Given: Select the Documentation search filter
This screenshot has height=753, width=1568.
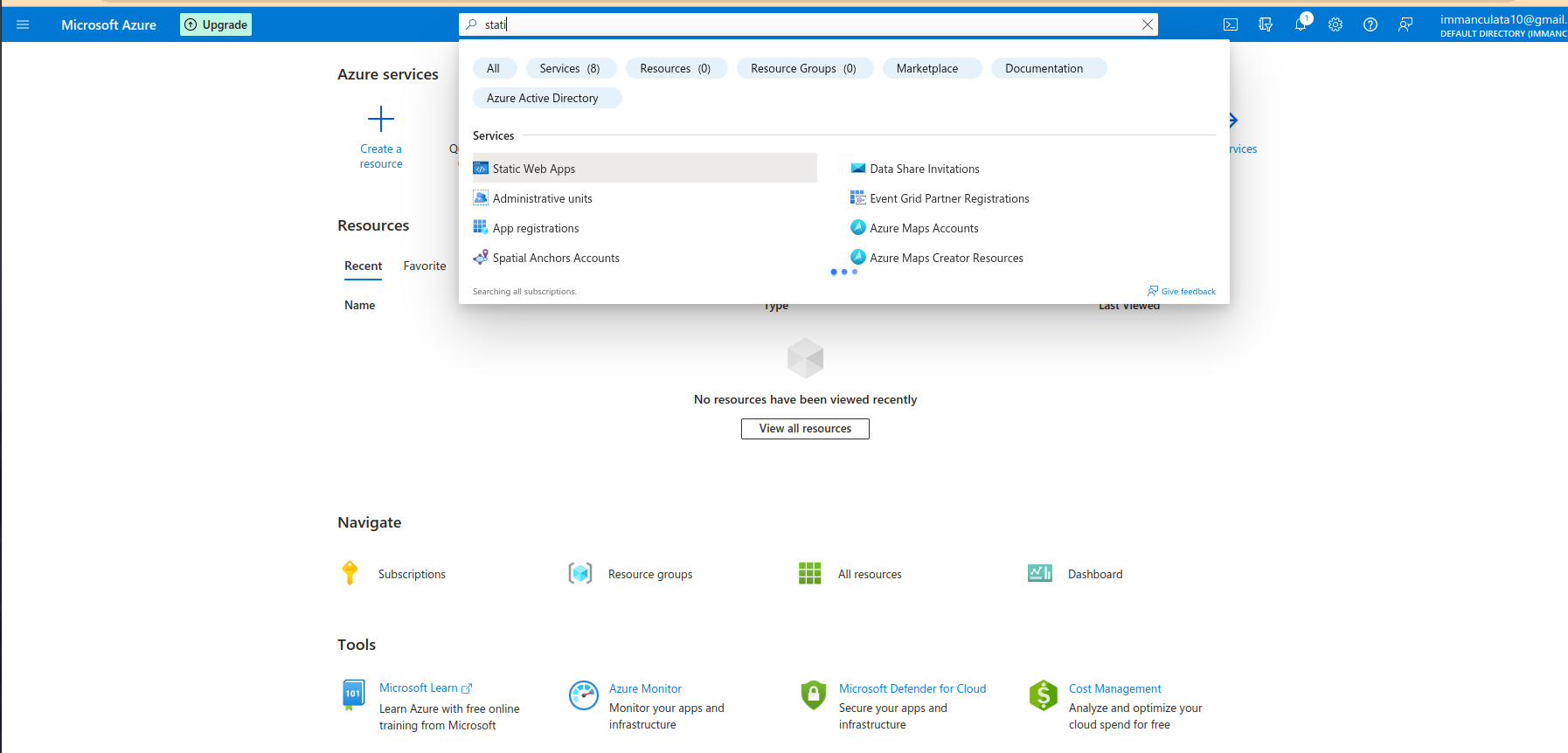Looking at the screenshot, I should pyautogui.click(x=1049, y=68).
